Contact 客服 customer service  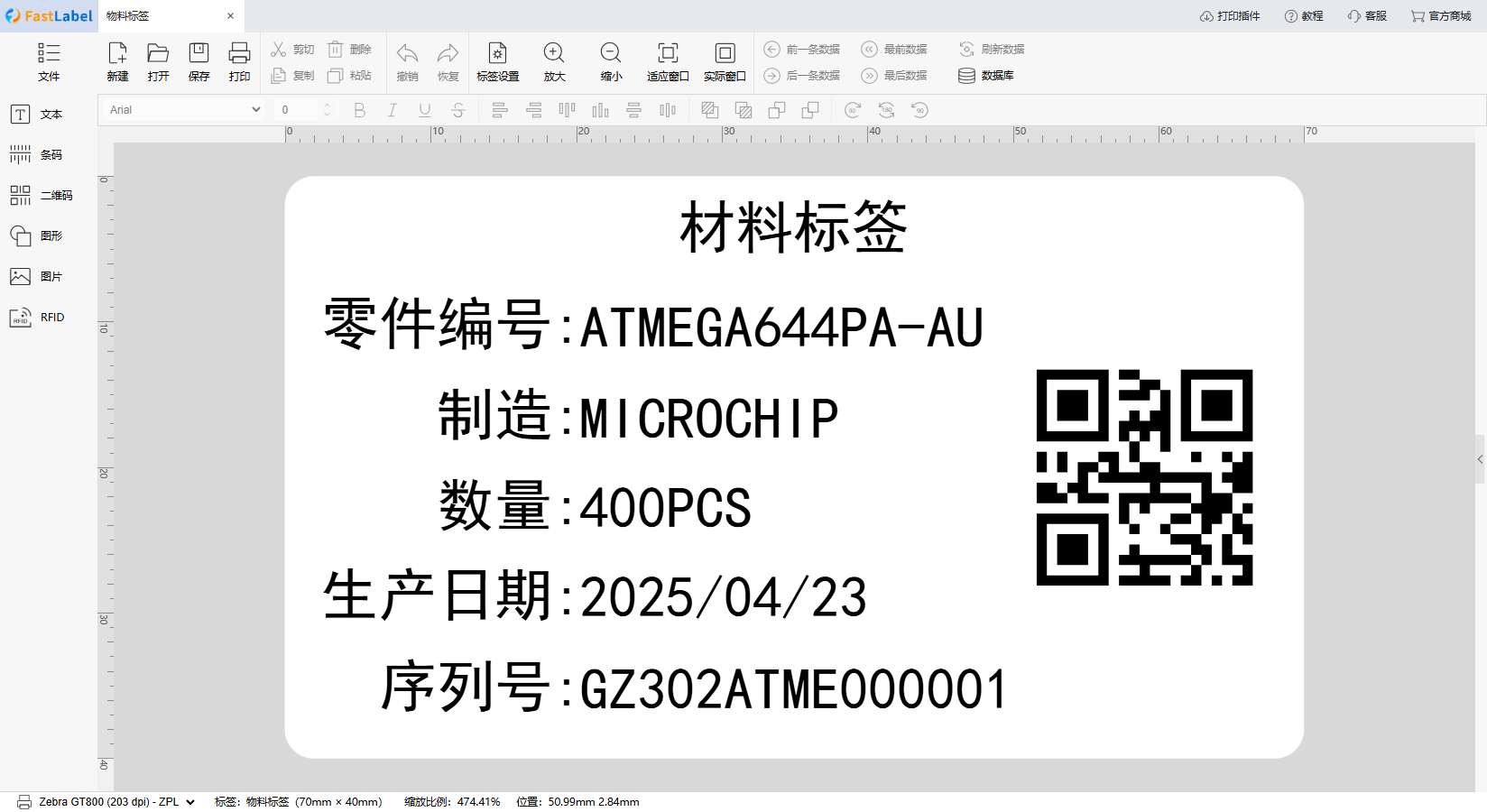1367,16
